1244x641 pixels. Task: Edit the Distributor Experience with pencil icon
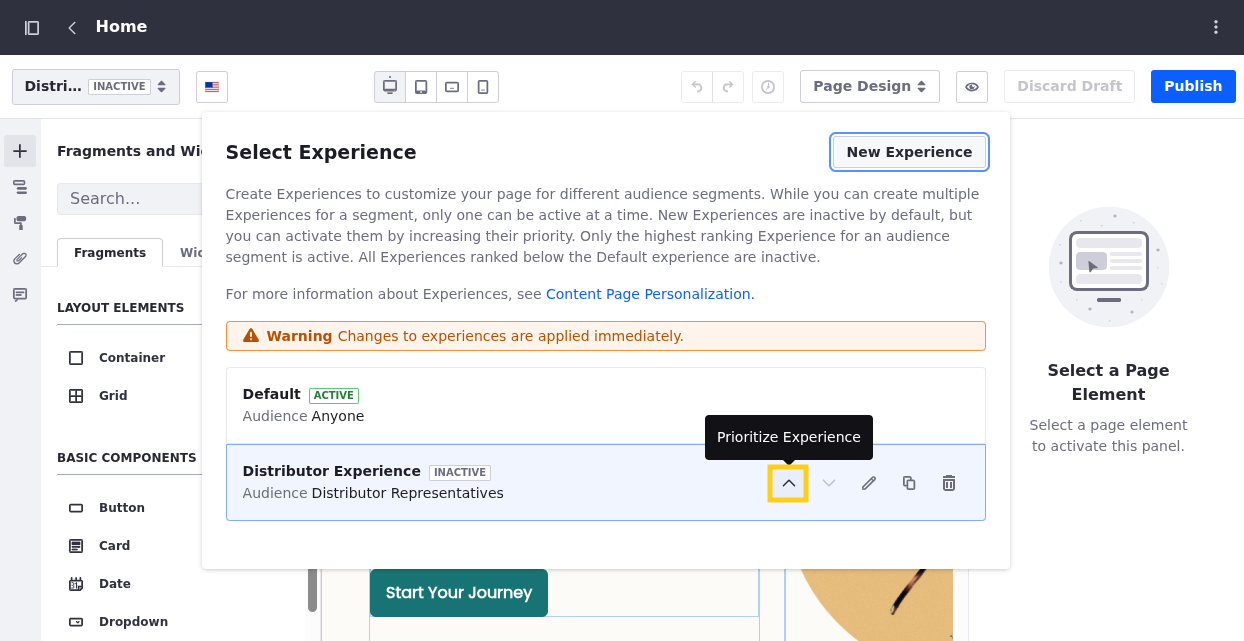(x=869, y=483)
